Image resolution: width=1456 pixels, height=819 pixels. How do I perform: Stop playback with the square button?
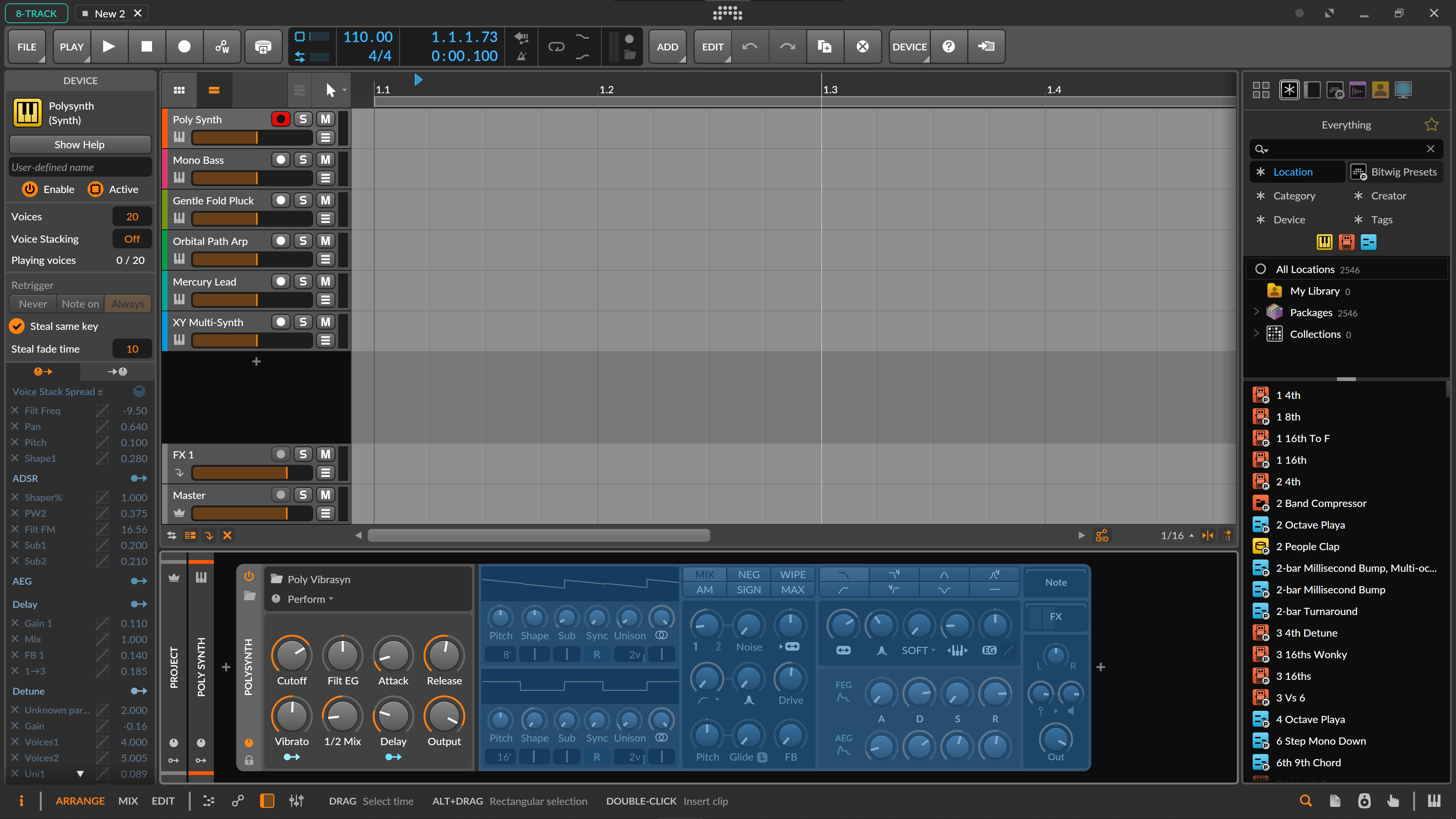(146, 46)
